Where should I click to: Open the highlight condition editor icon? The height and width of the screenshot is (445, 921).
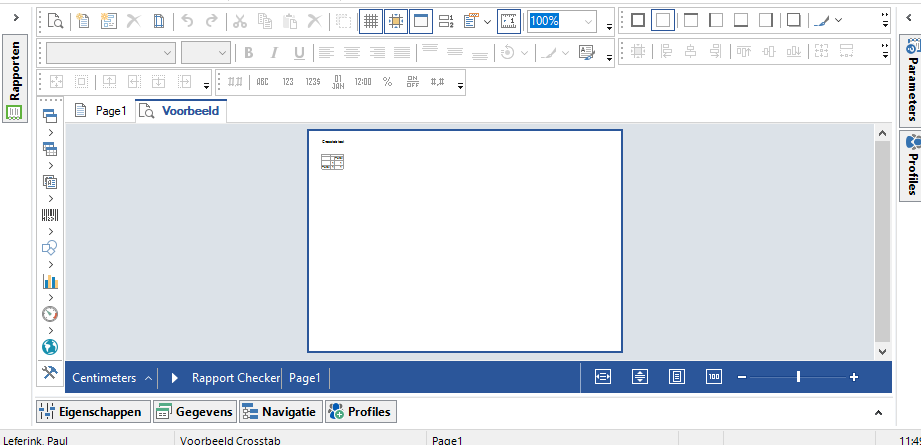point(587,53)
